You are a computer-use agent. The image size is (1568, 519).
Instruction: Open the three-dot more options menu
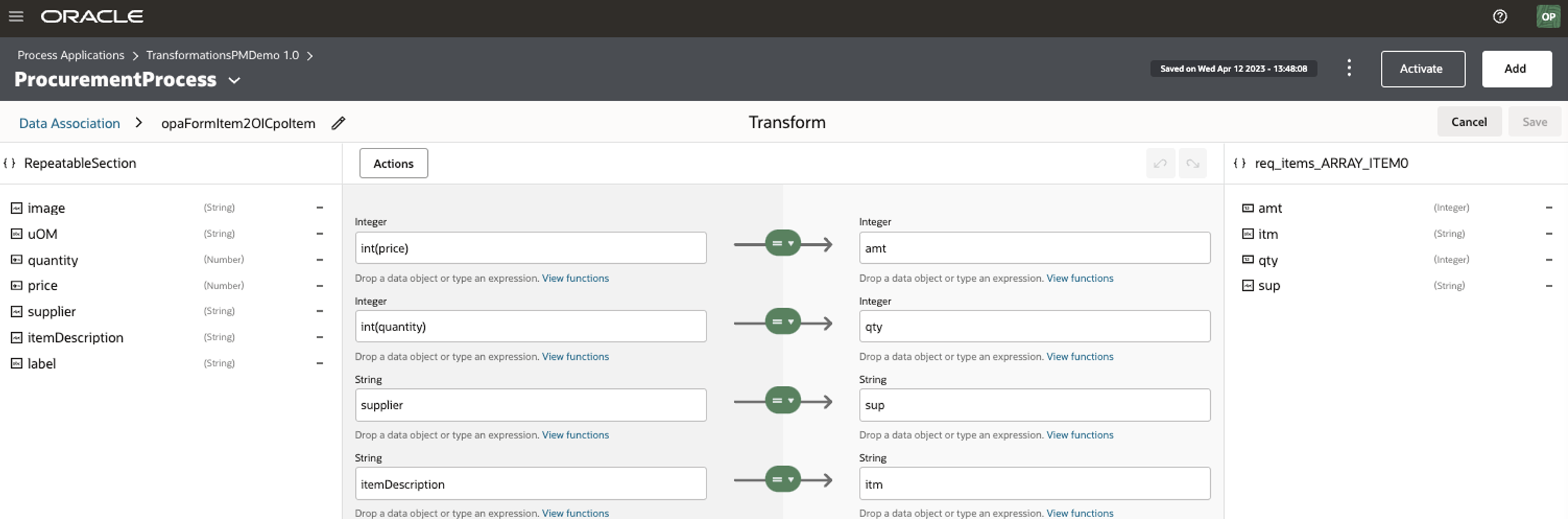[x=1349, y=68]
